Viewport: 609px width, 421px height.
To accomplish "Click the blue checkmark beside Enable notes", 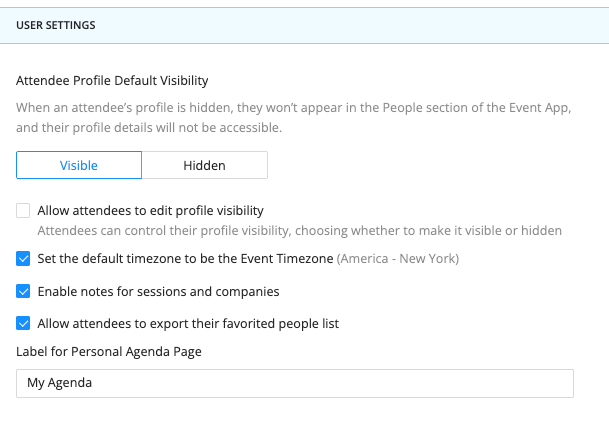I will [23, 291].
